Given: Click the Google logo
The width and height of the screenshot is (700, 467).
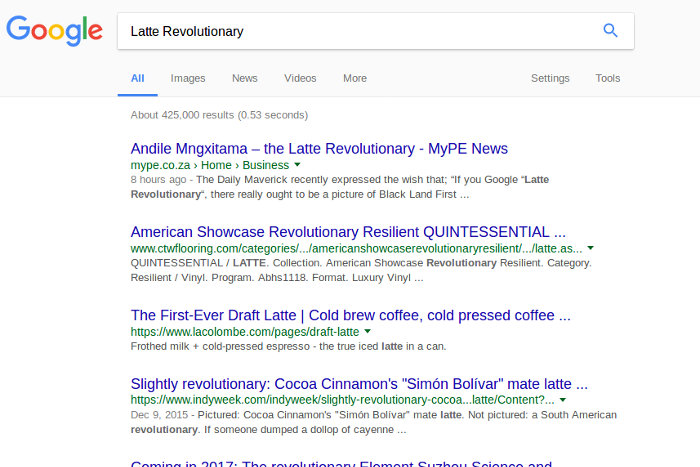Looking at the screenshot, I should click(54, 30).
